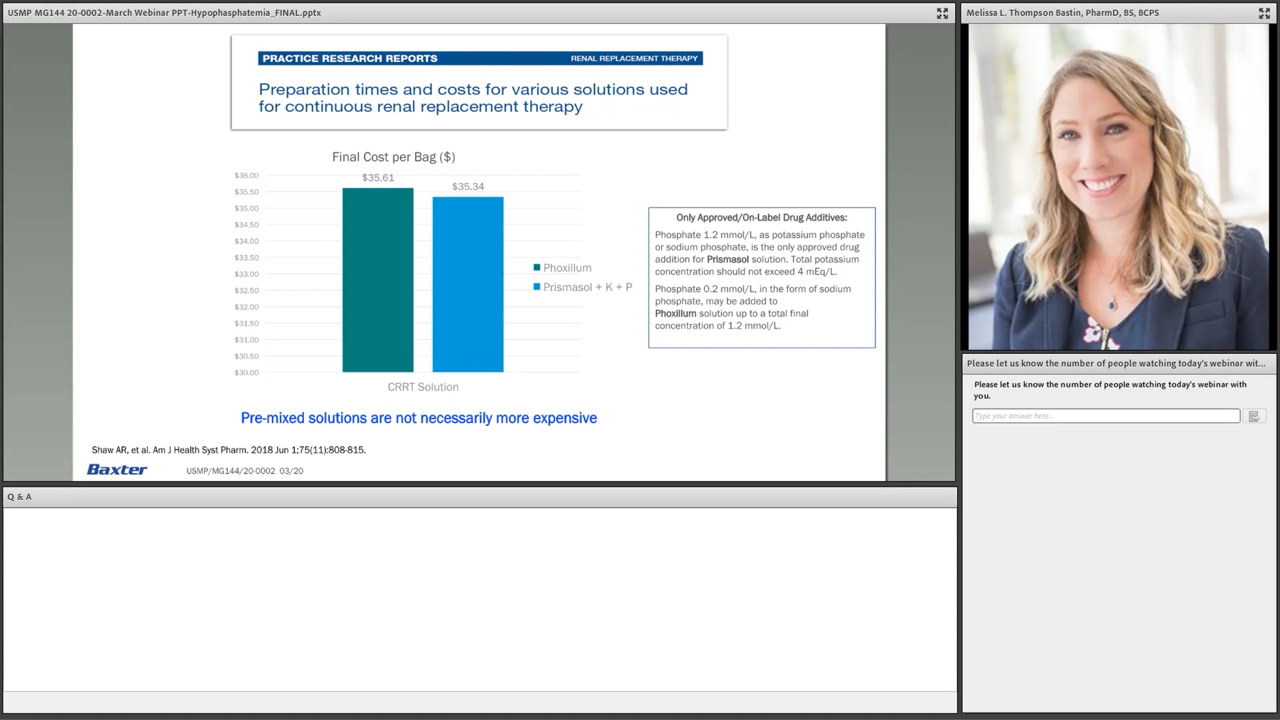Click the presentation file name title

point(164,13)
